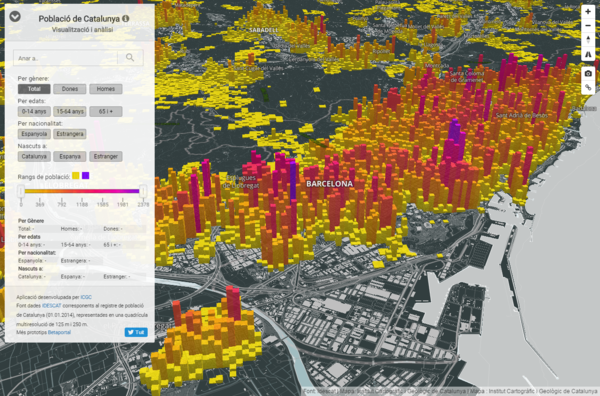Copy map link with chain icon
The width and height of the screenshot is (600, 396).
pos(588,88)
